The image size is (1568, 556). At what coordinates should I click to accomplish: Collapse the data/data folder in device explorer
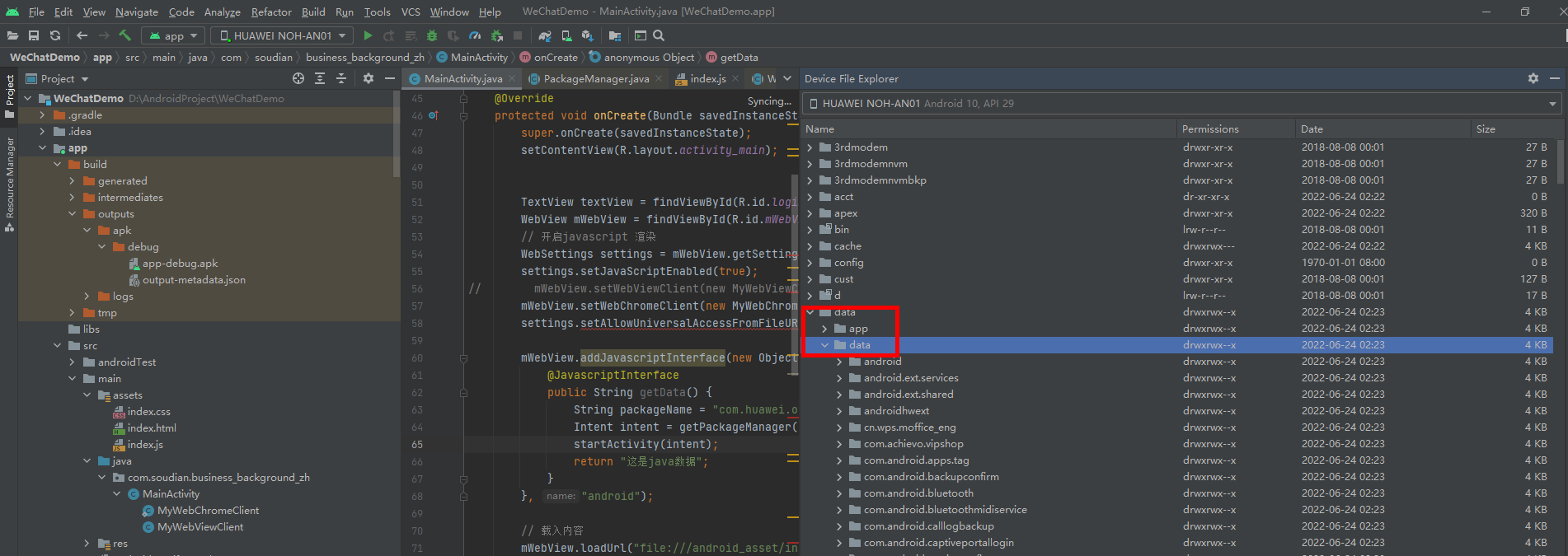[824, 345]
